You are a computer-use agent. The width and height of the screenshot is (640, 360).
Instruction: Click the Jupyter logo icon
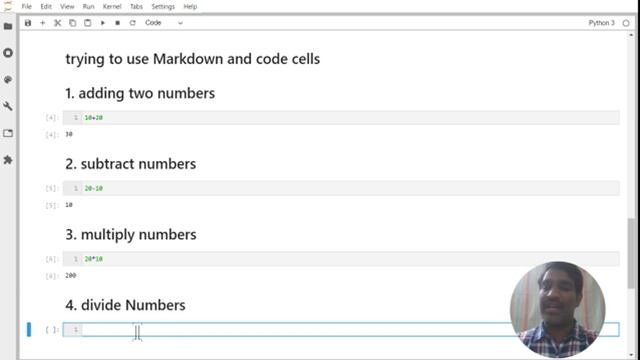8,6
